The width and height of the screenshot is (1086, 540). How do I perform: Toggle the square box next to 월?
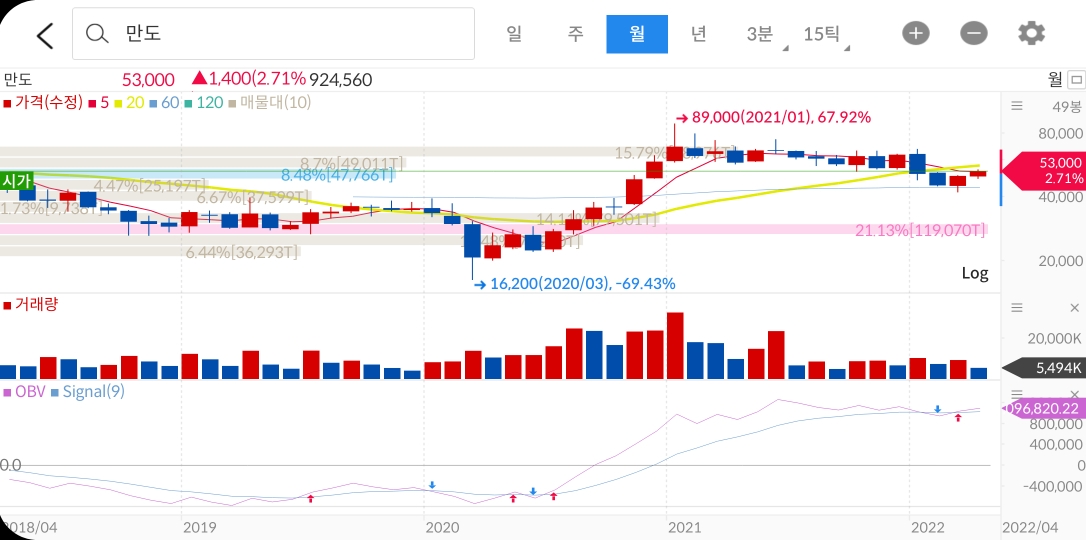click(x=1076, y=80)
